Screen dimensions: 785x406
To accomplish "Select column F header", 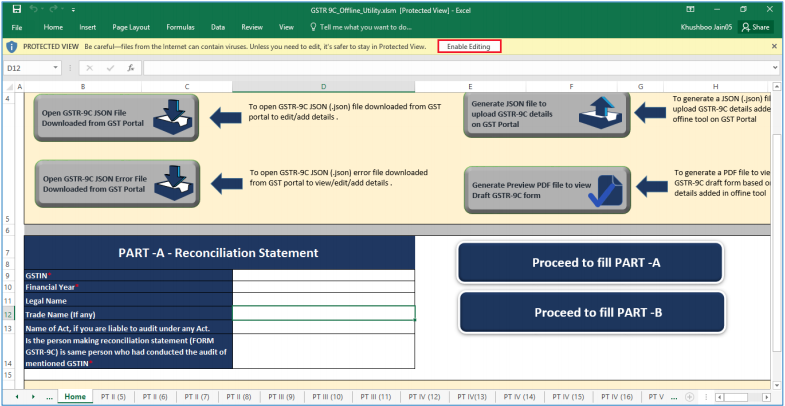I will [571, 87].
